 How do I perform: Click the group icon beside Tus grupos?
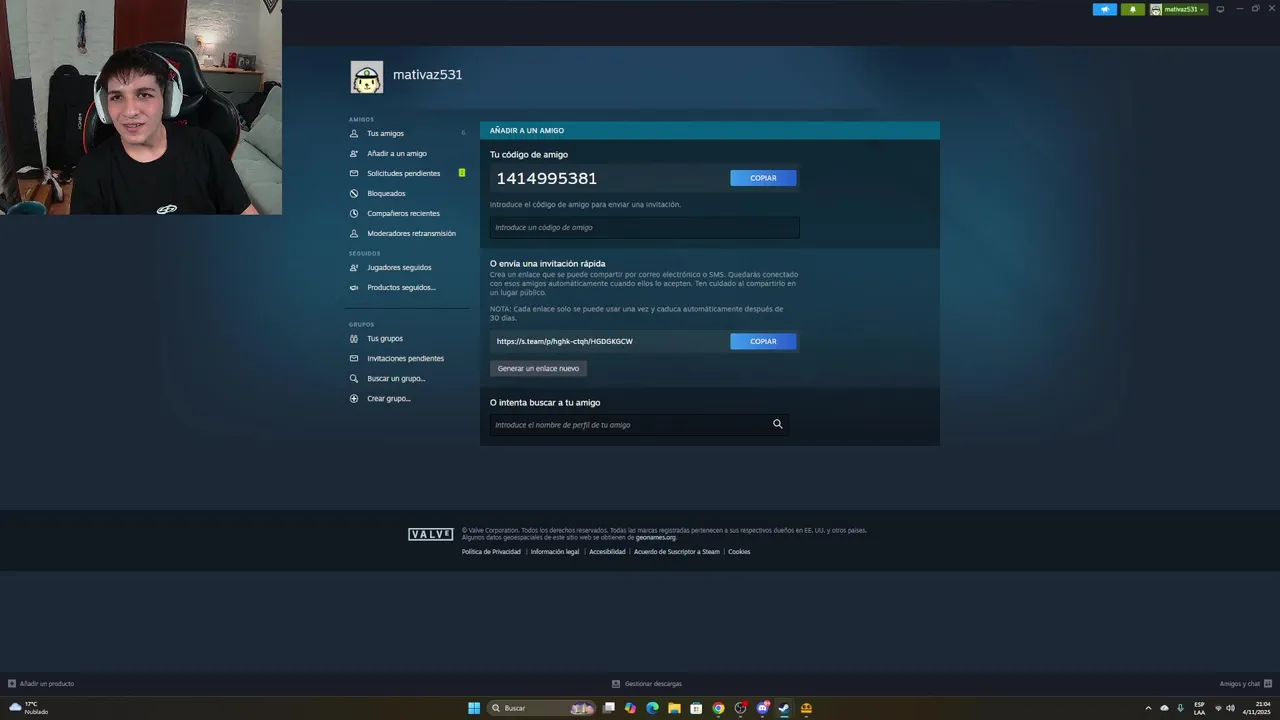pyautogui.click(x=354, y=338)
